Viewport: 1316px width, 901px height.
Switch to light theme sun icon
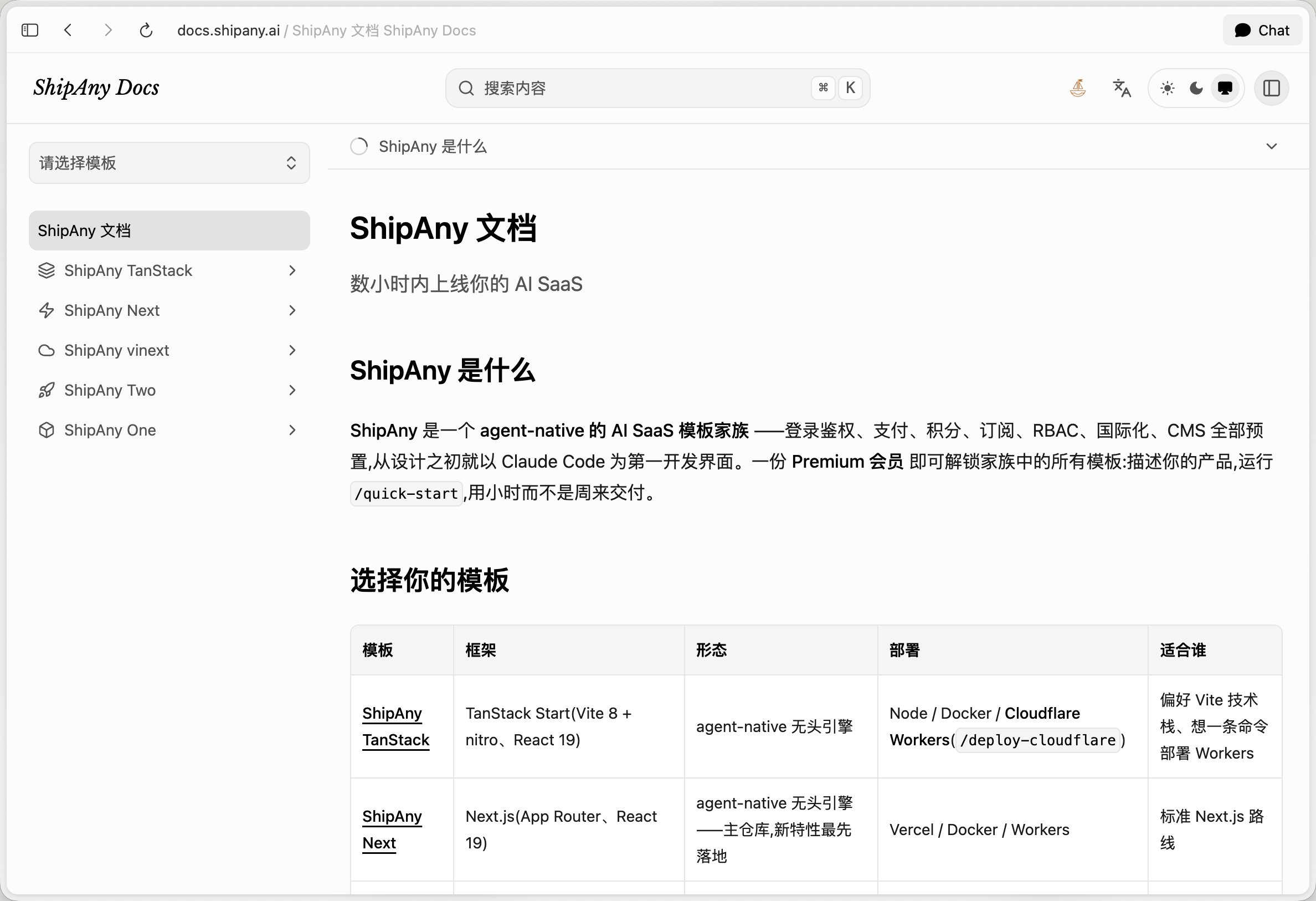(x=1167, y=88)
